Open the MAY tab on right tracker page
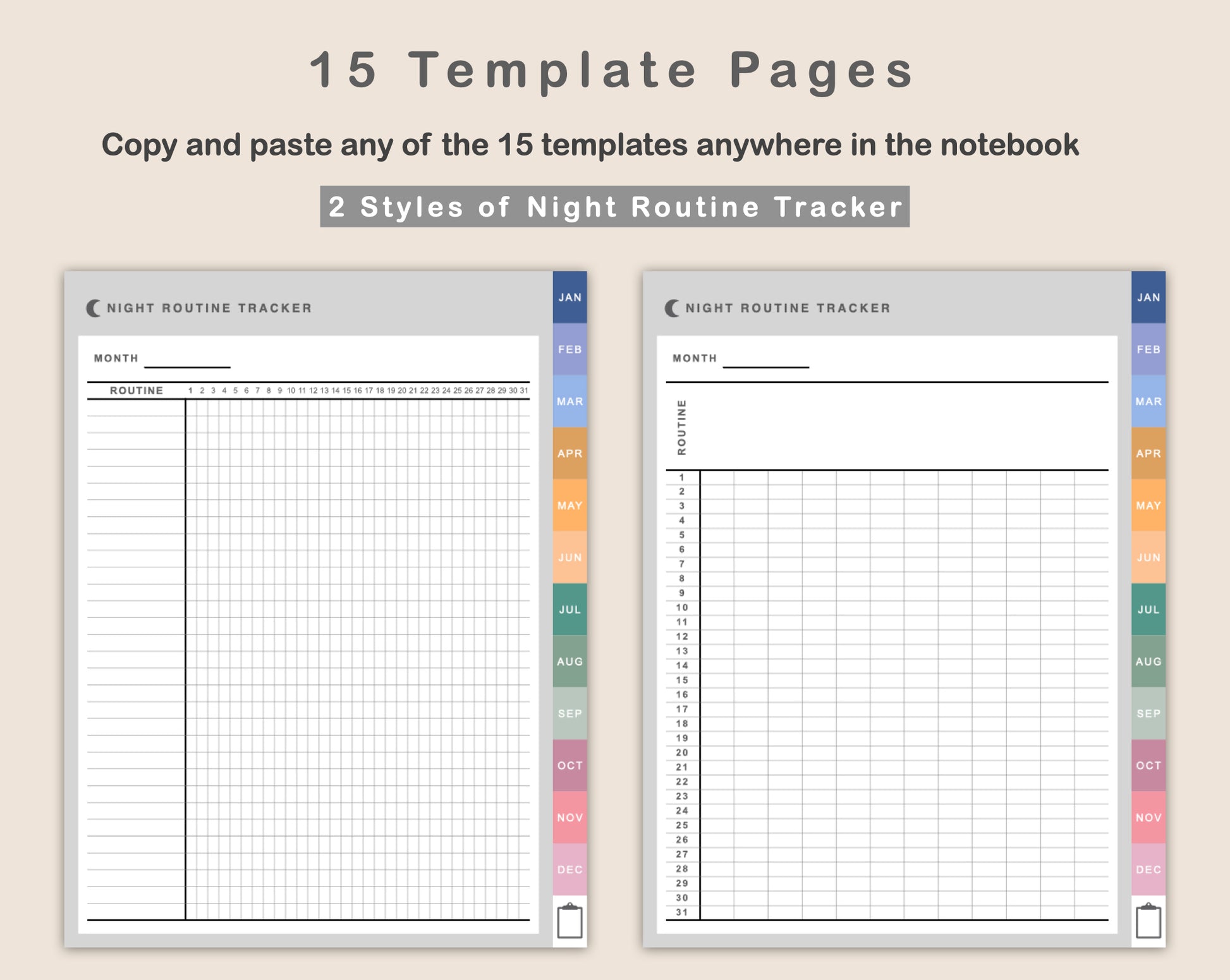This screenshot has height=980, width=1230. 1148,505
